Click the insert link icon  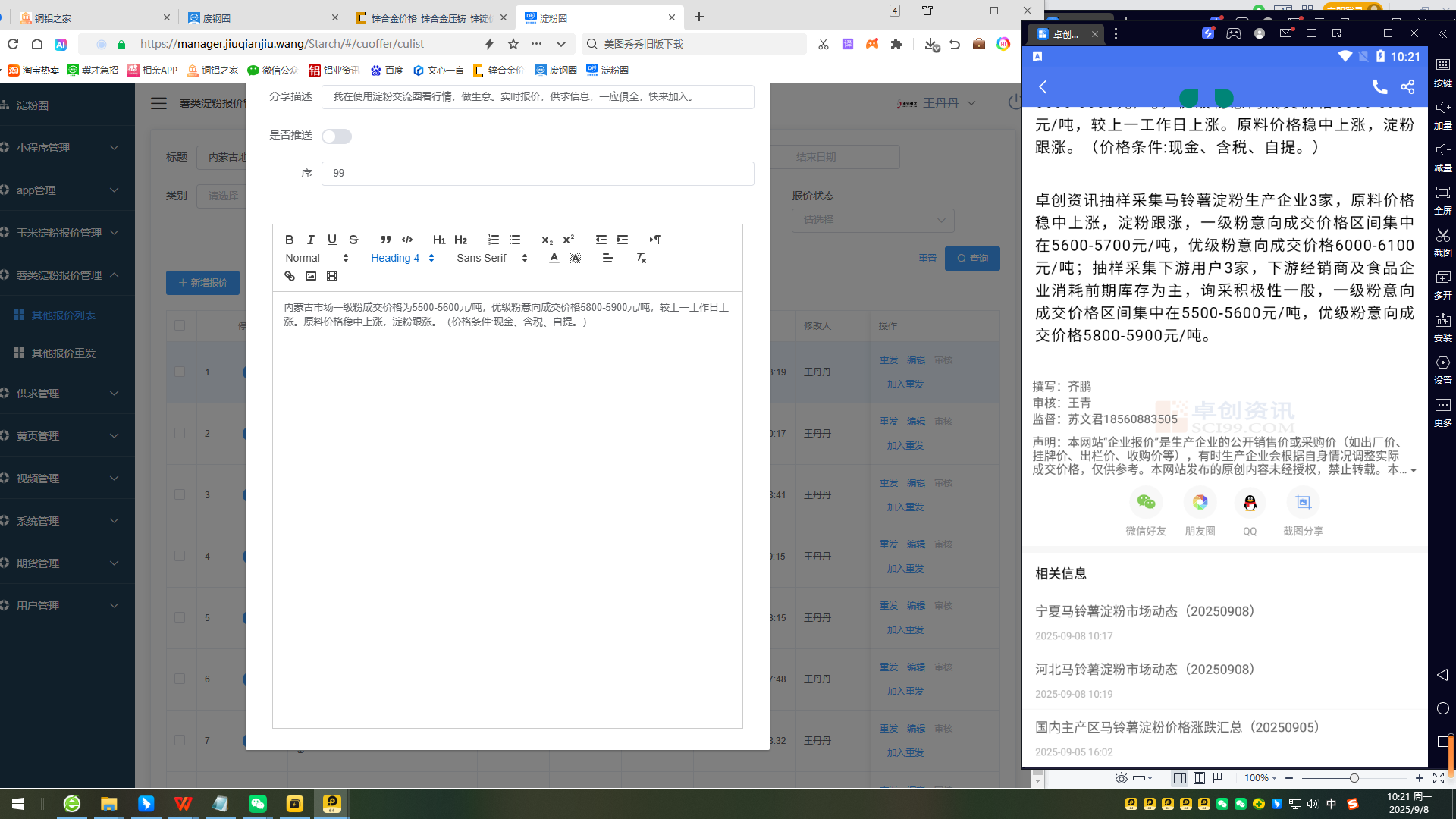[x=290, y=276]
